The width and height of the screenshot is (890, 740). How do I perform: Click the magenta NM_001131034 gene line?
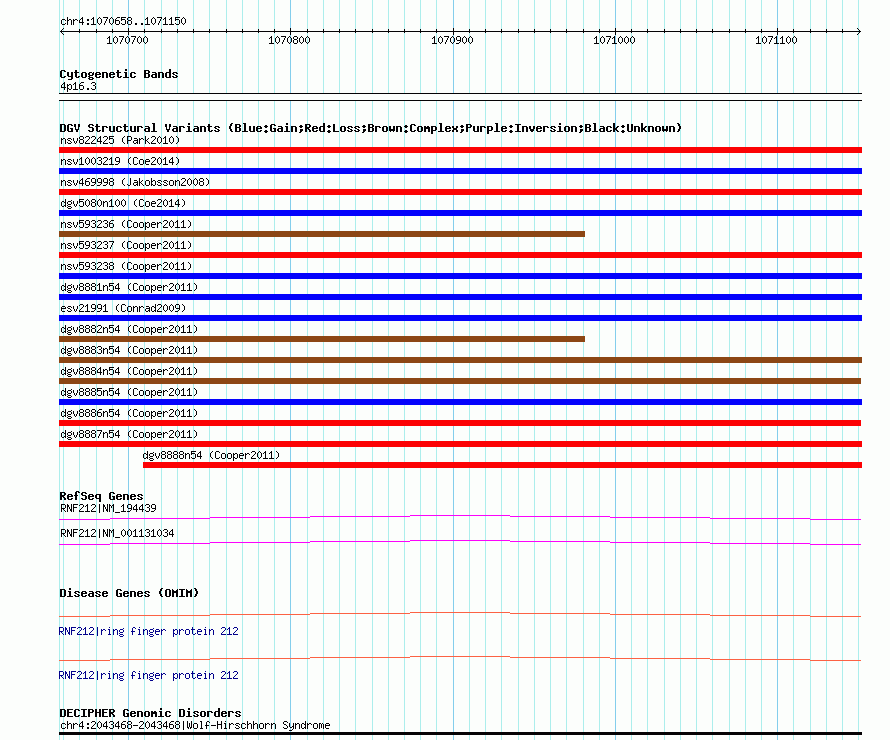pyautogui.click(x=460, y=542)
